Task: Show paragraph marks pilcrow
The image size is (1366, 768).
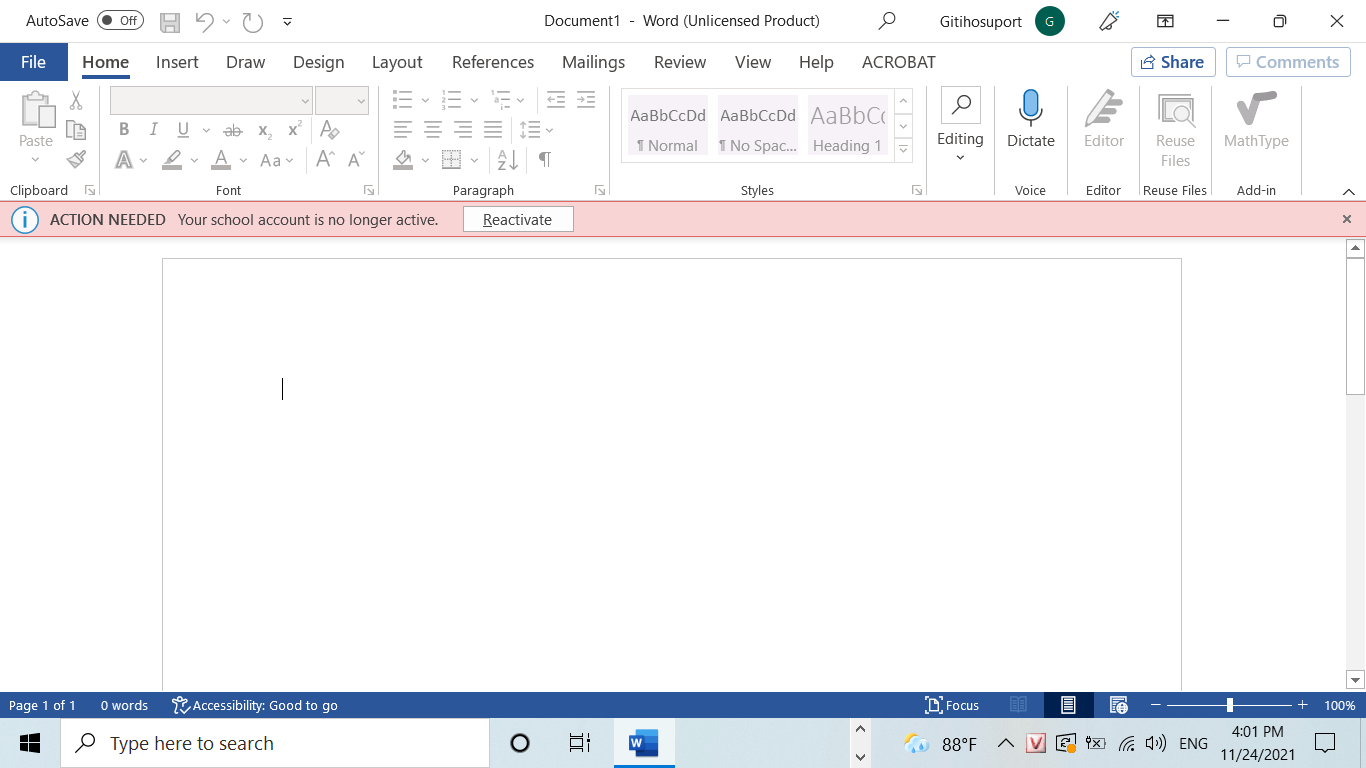Action: point(545,159)
